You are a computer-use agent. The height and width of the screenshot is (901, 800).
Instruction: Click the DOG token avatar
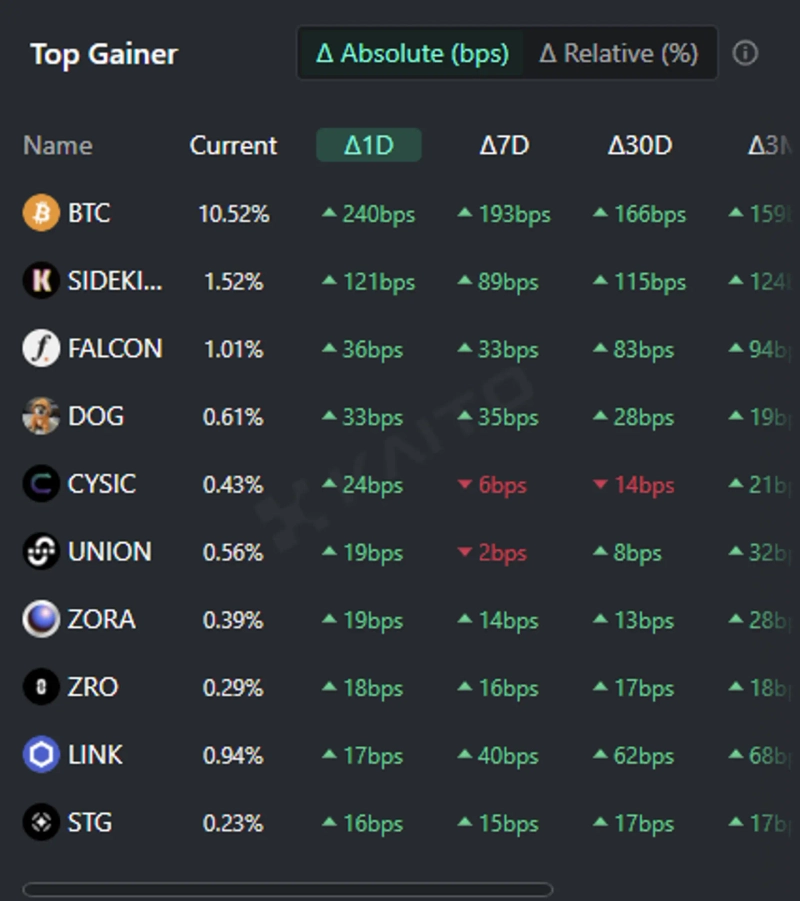pos(41,416)
